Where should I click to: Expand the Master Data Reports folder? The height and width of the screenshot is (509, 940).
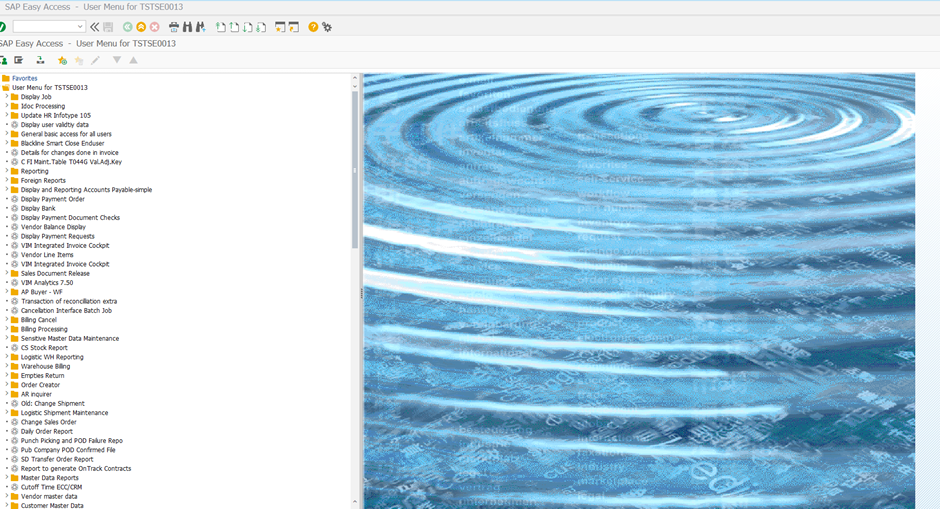coord(6,478)
